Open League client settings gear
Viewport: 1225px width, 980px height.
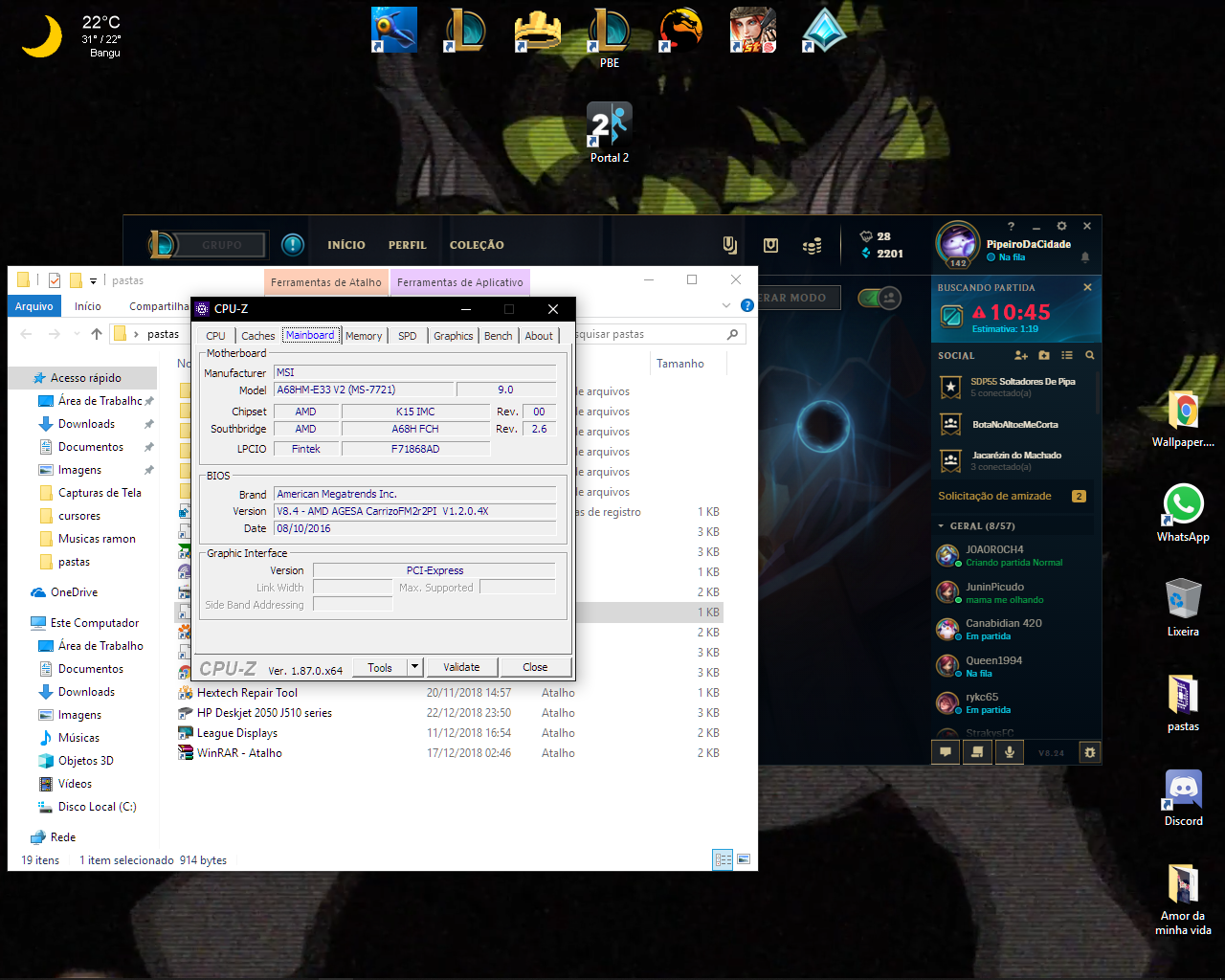point(1061,226)
